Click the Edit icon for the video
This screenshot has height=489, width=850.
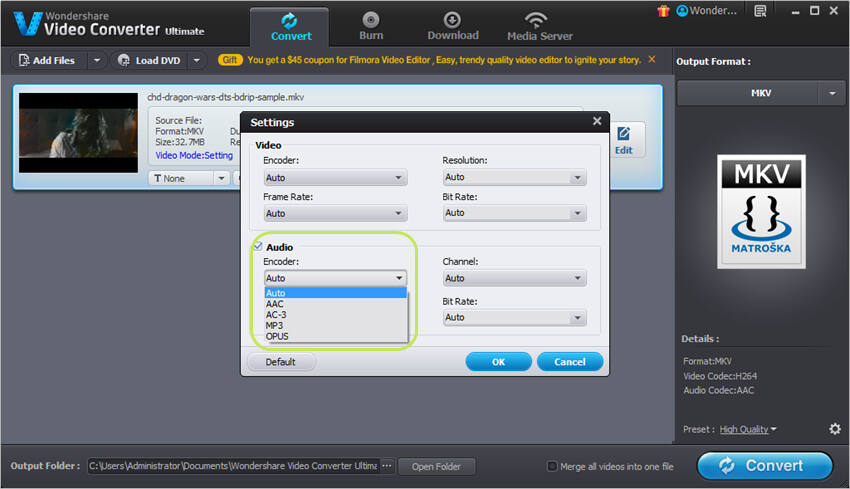(x=623, y=140)
